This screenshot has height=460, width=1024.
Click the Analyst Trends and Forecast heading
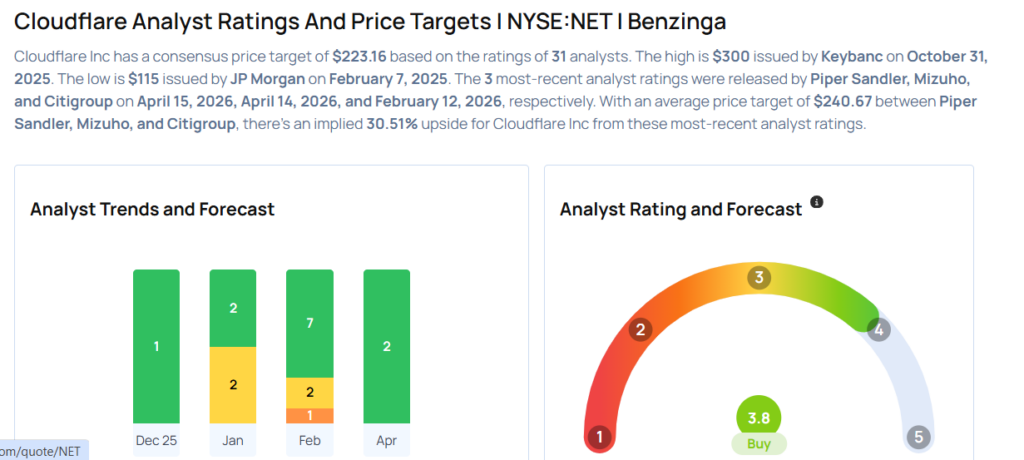coord(152,209)
